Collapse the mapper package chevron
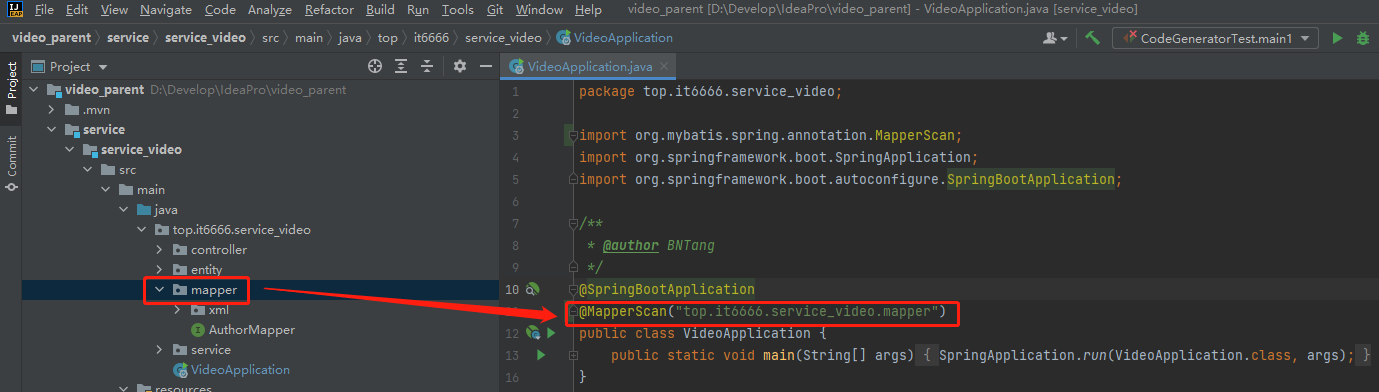Viewport: 1379px width, 392px height. tap(159, 289)
